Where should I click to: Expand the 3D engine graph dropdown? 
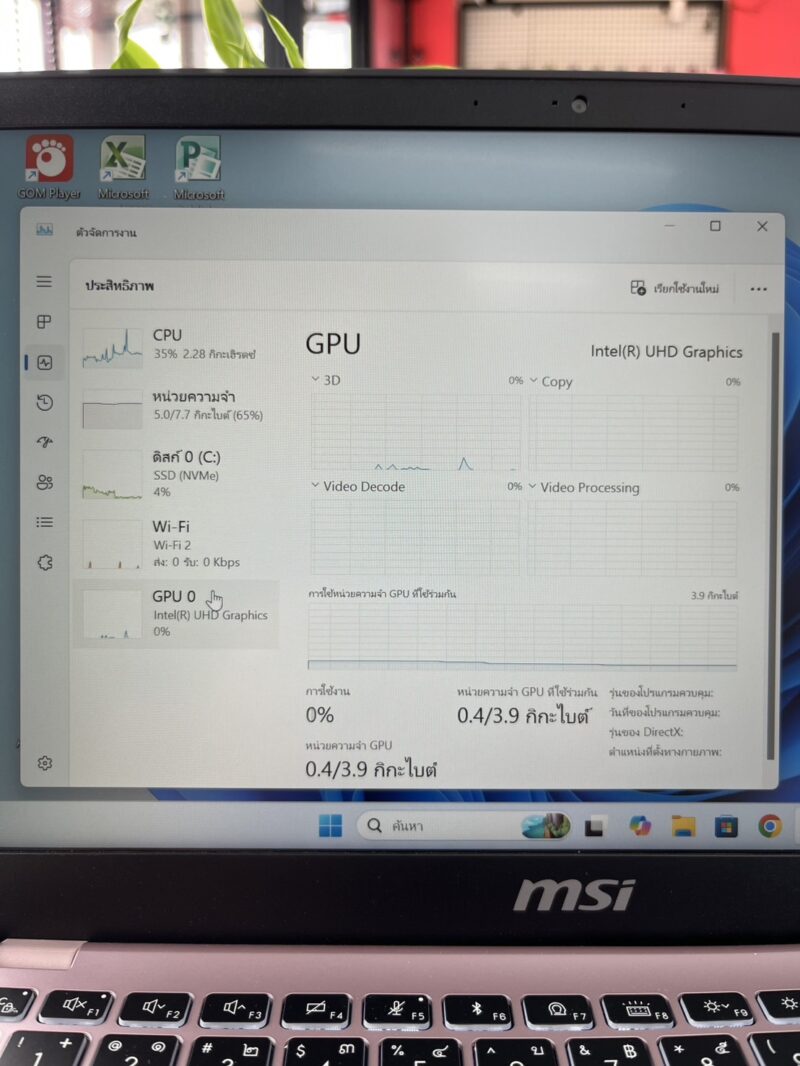tap(317, 380)
